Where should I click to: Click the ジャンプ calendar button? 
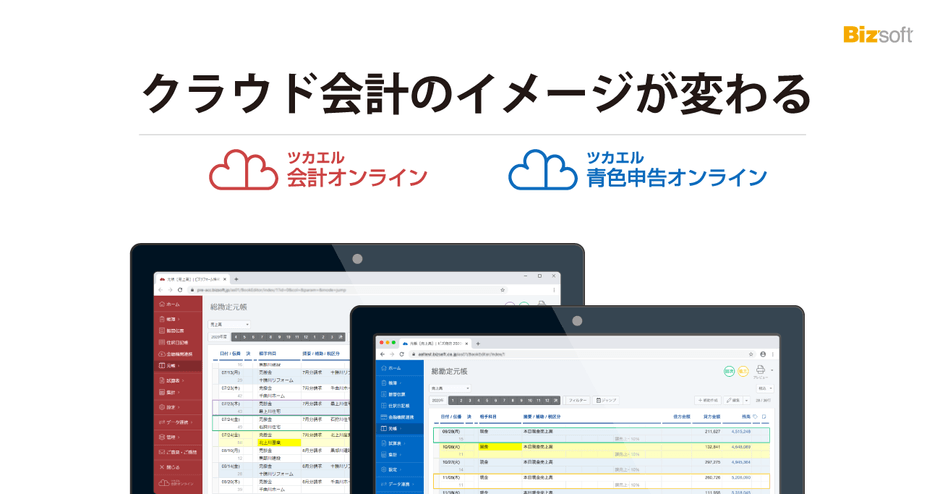[606, 400]
